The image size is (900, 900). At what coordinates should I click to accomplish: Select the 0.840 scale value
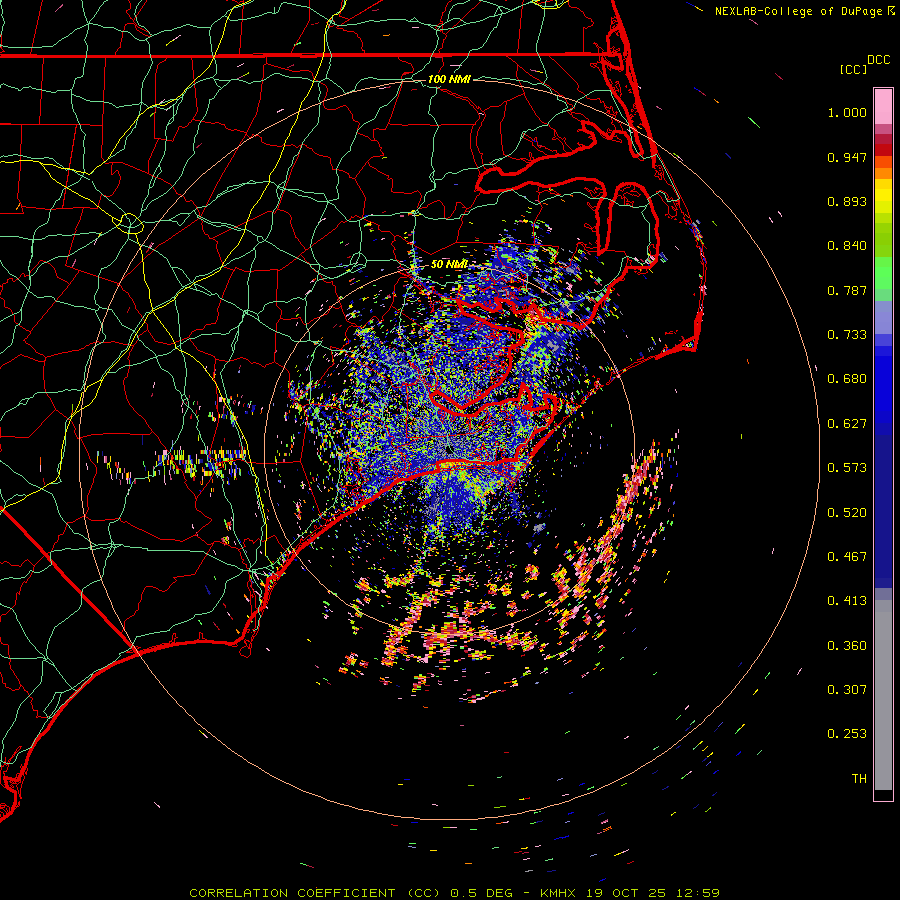pos(847,246)
